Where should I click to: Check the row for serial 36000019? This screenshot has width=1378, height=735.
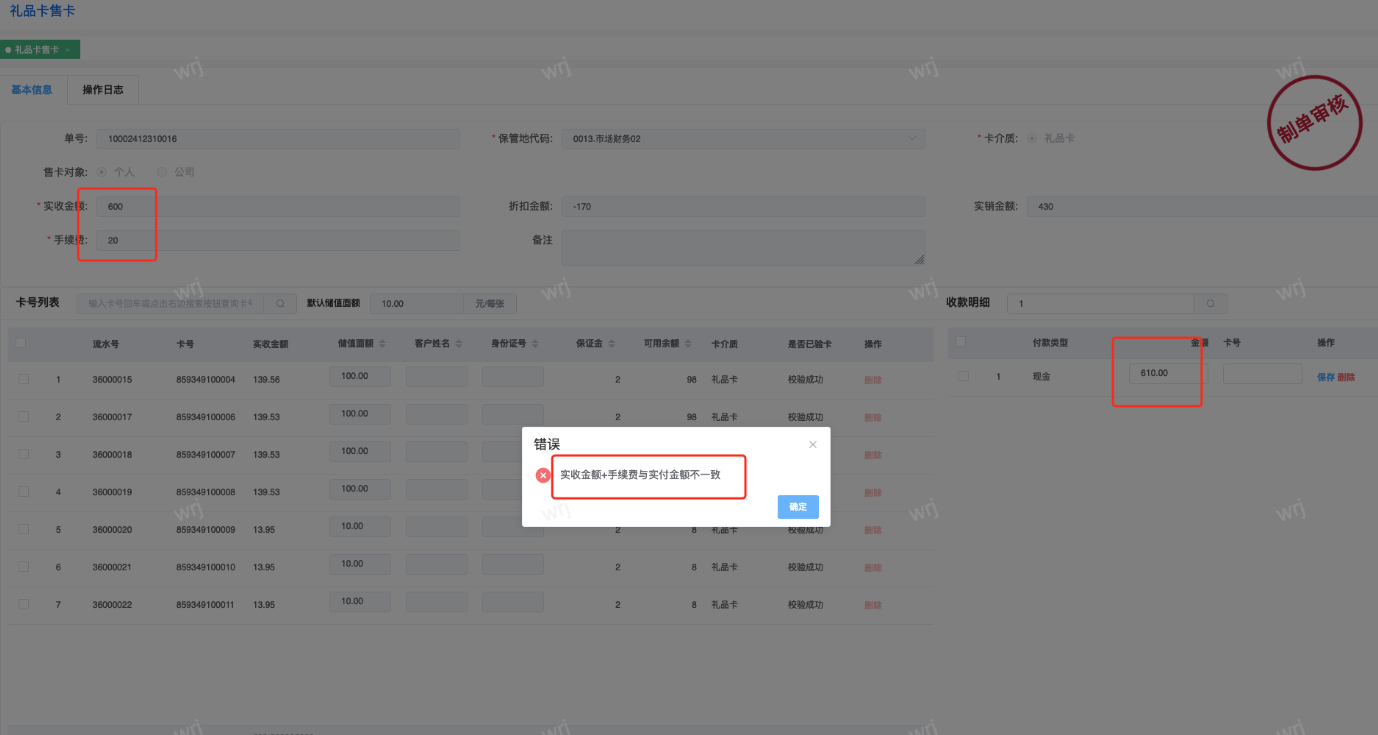point(23,492)
